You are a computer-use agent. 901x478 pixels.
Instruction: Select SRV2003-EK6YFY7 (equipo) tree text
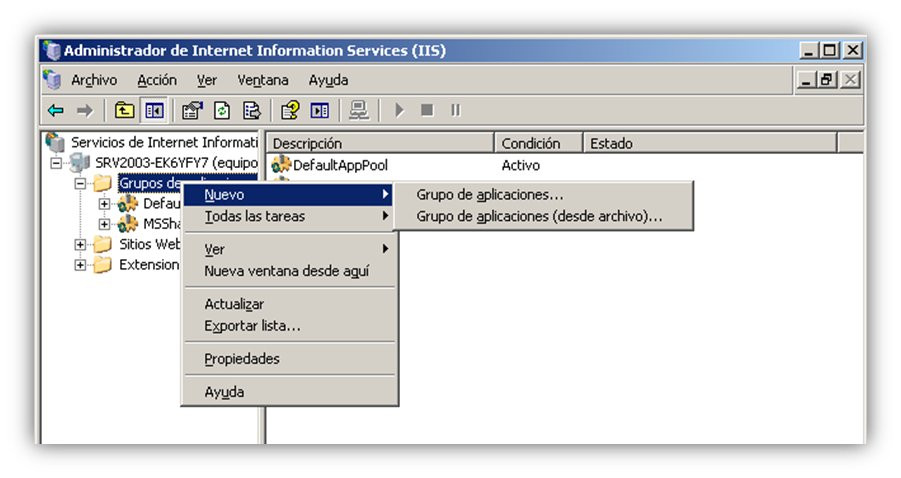coord(176,163)
